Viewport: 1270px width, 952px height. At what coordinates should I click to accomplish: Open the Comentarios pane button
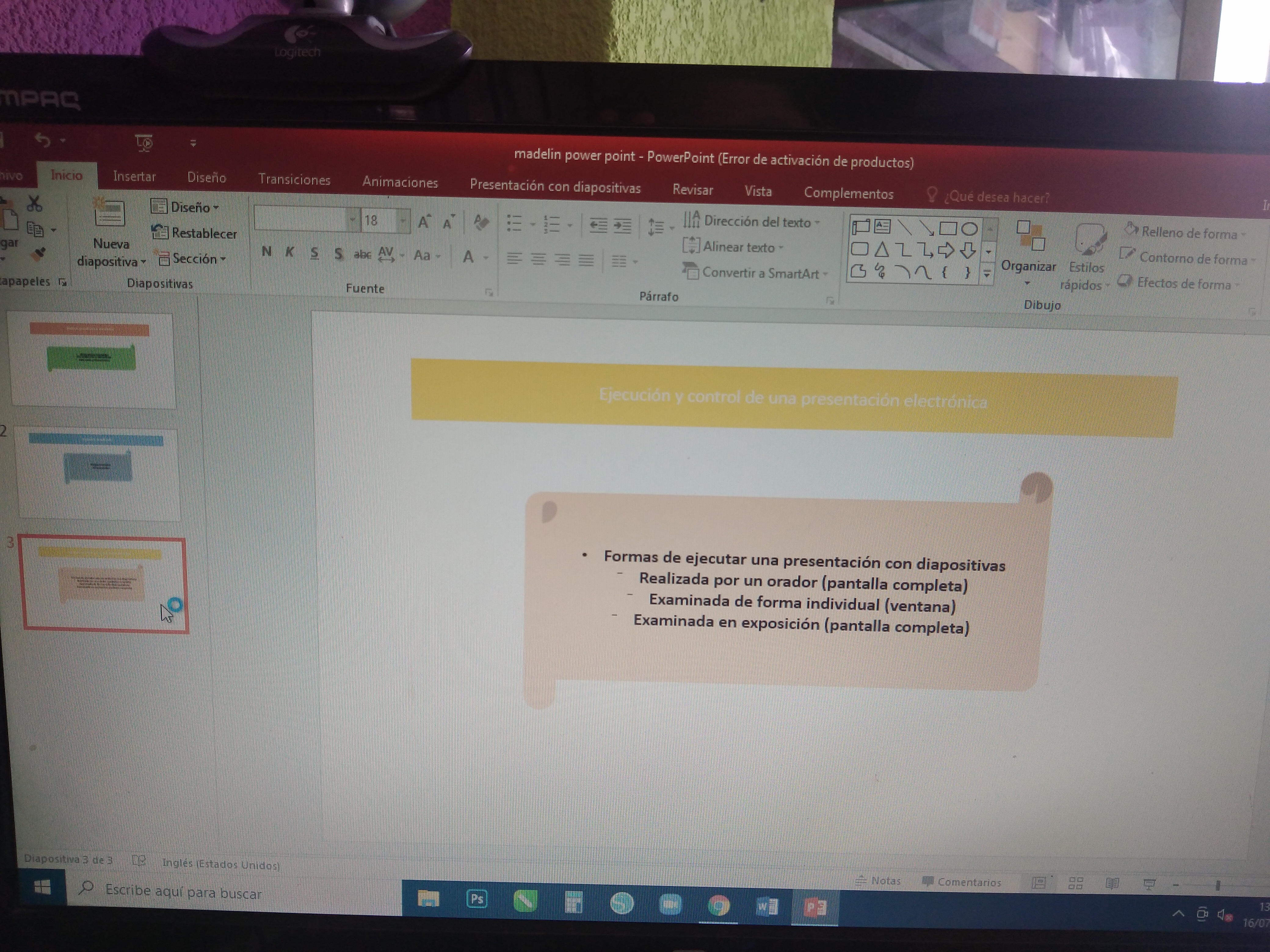click(x=962, y=882)
